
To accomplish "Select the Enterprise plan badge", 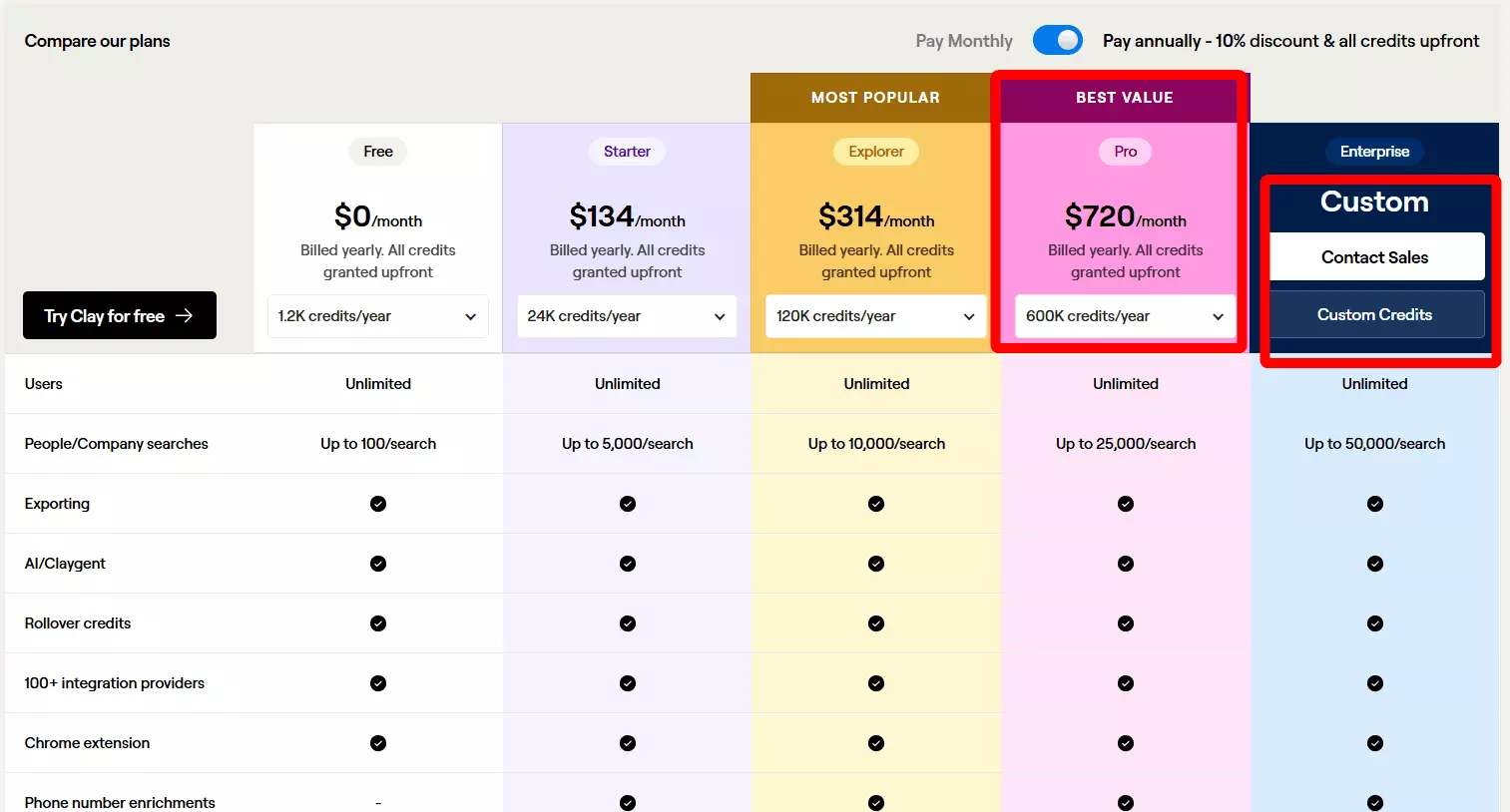I will (x=1374, y=152).
